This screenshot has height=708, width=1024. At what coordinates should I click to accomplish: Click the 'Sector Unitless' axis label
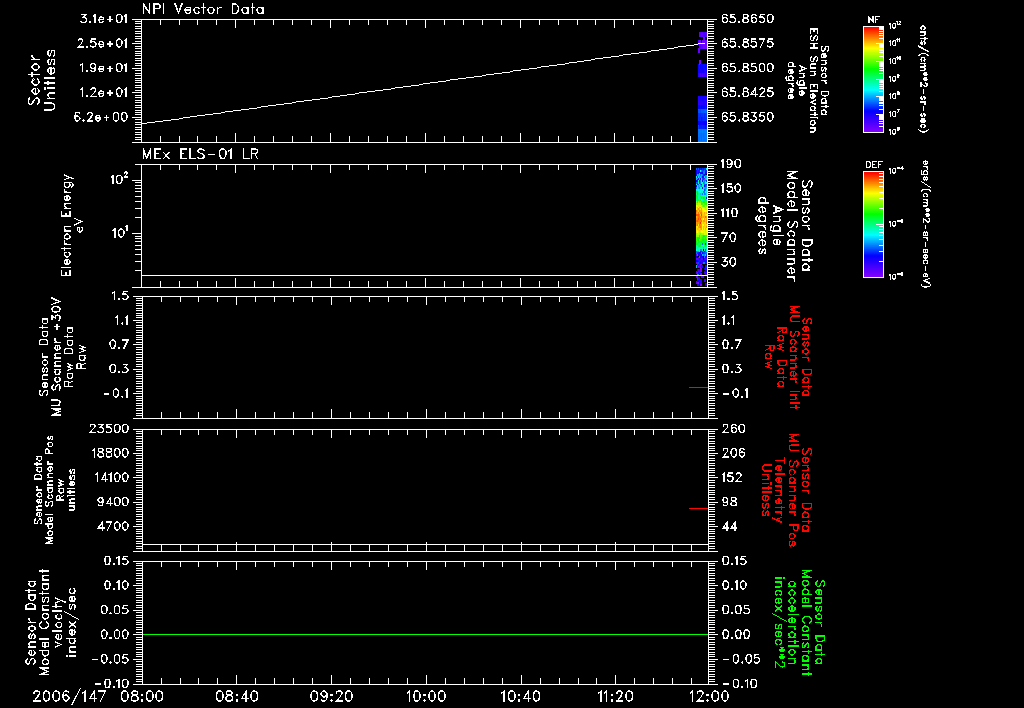pyautogui.click(x=42, y=80)
